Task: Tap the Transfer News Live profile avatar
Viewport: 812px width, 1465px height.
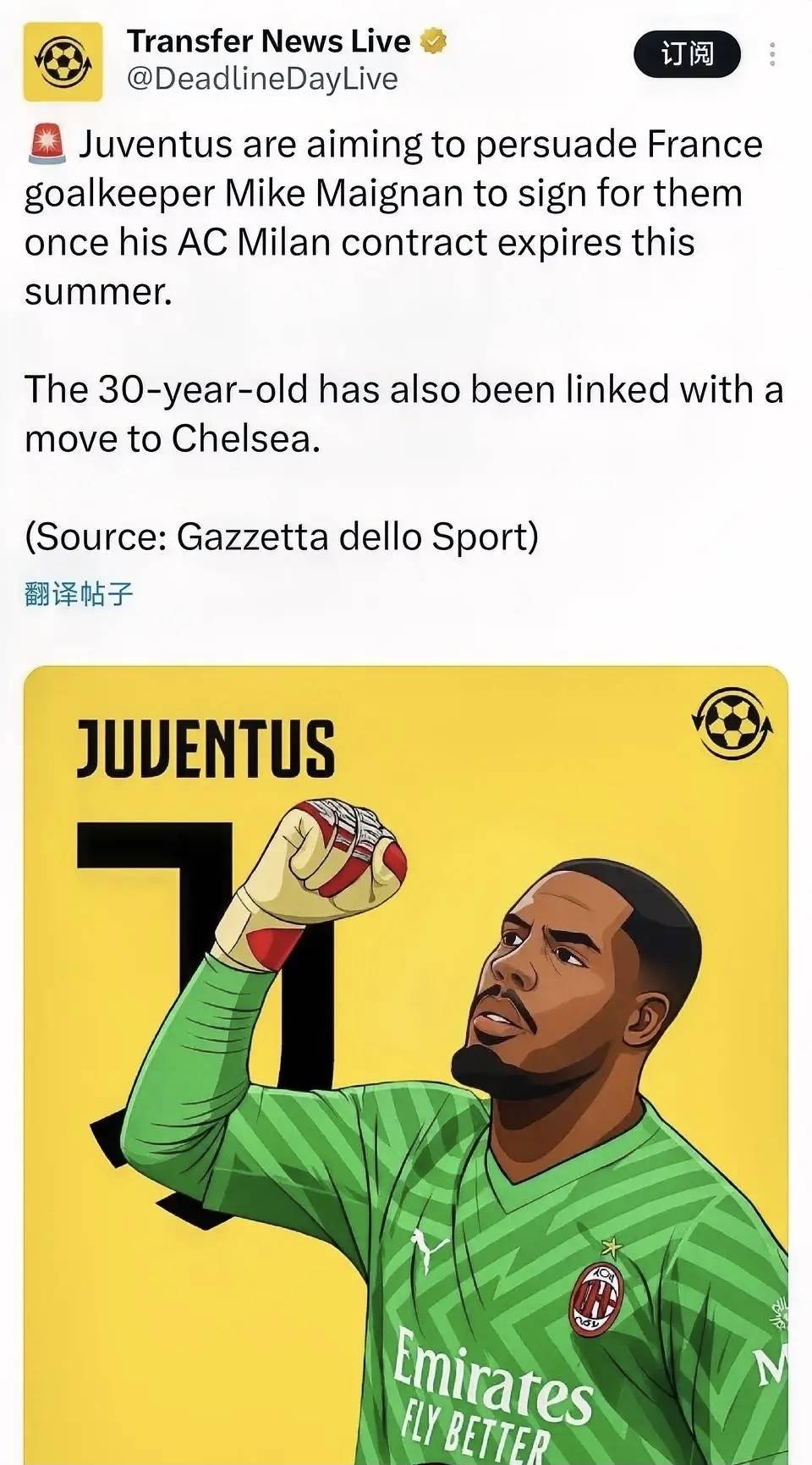Action: point(62,61)
